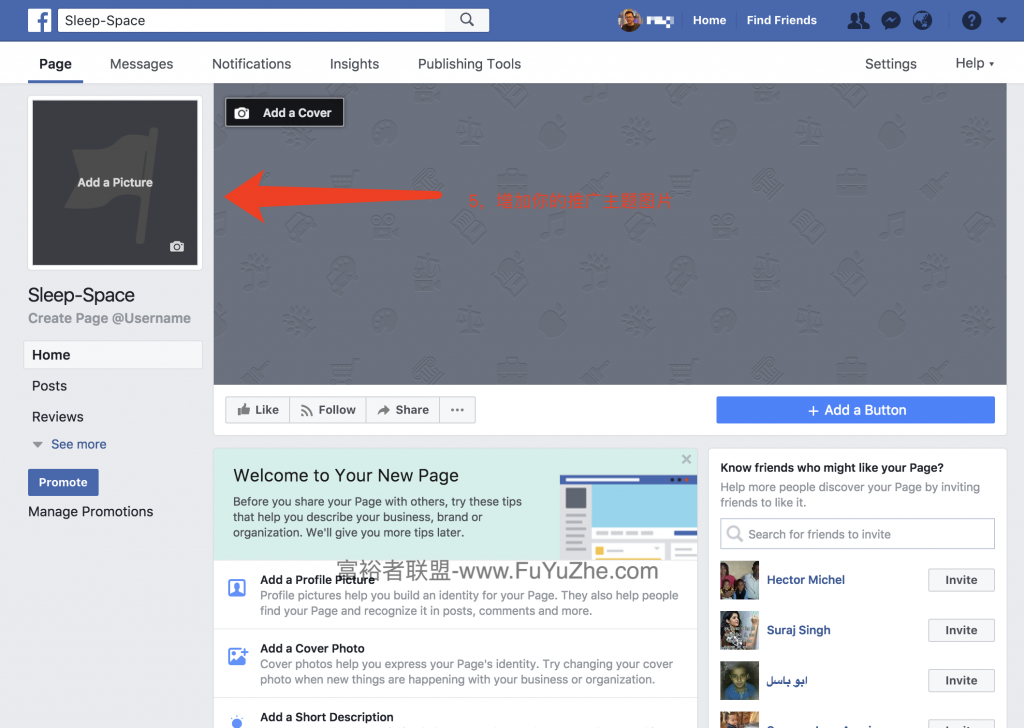Click the Promote button
This screenshot has height=728, width=1024.
tap(63, 483)
